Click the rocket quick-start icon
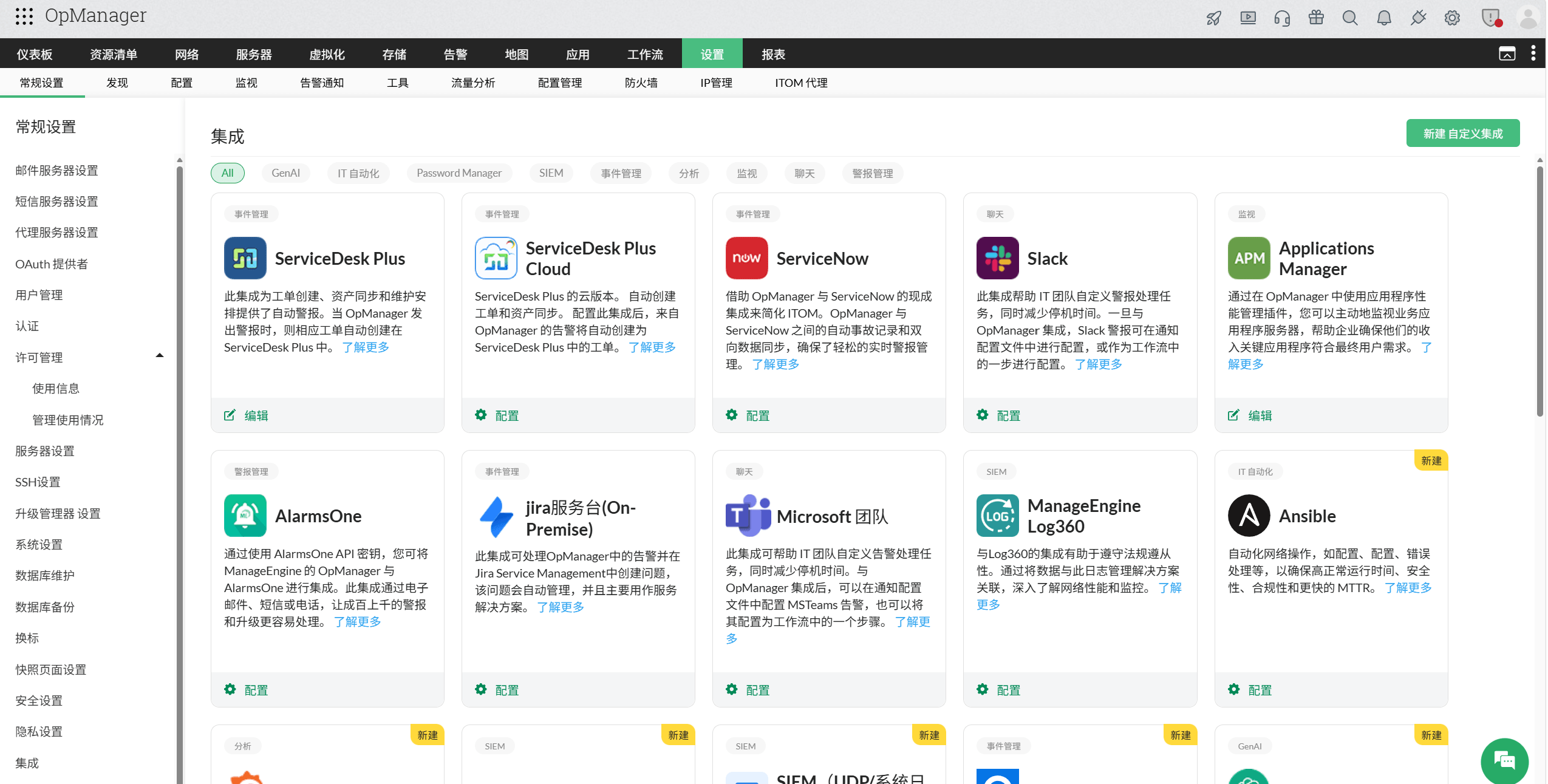 pyautogui.click(x=1214, y=18)
